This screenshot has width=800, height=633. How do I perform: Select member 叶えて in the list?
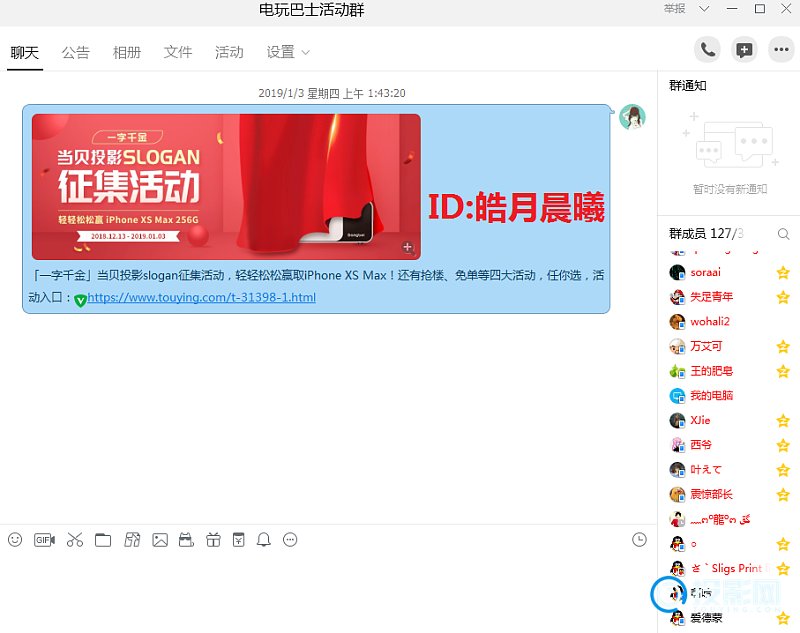pos(729,469)
